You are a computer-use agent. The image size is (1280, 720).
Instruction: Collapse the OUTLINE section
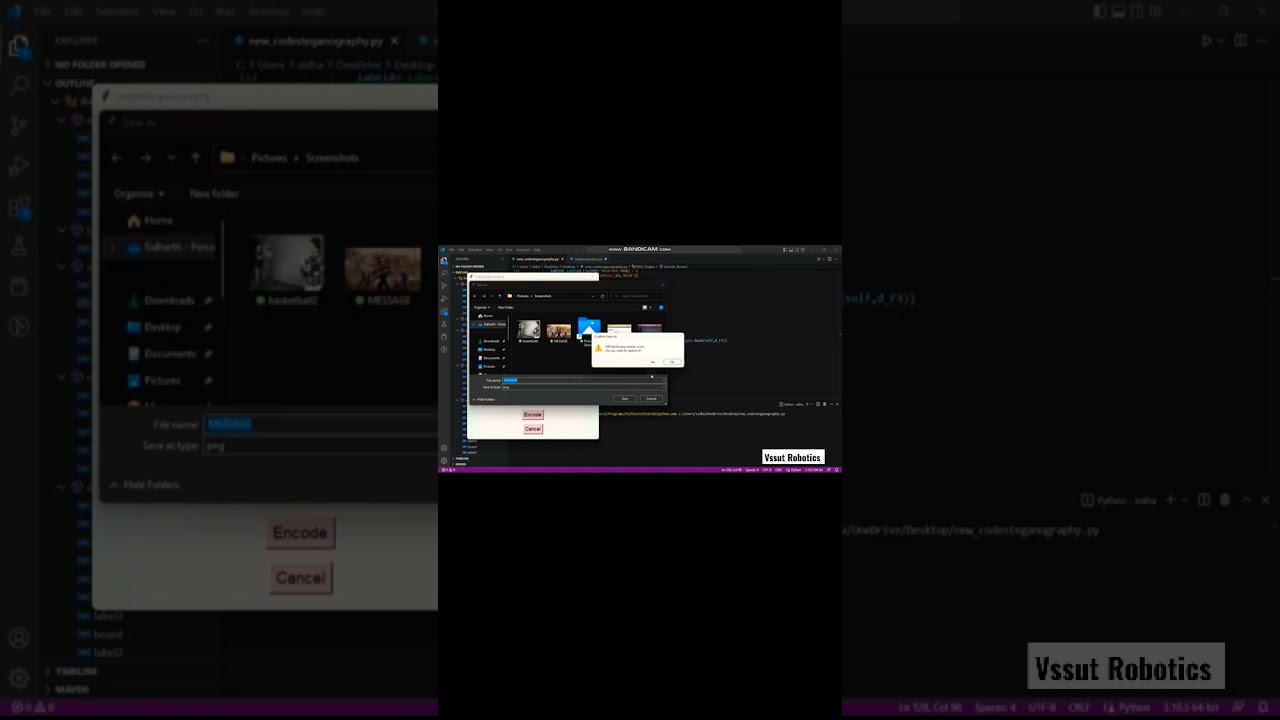point(462,271)
